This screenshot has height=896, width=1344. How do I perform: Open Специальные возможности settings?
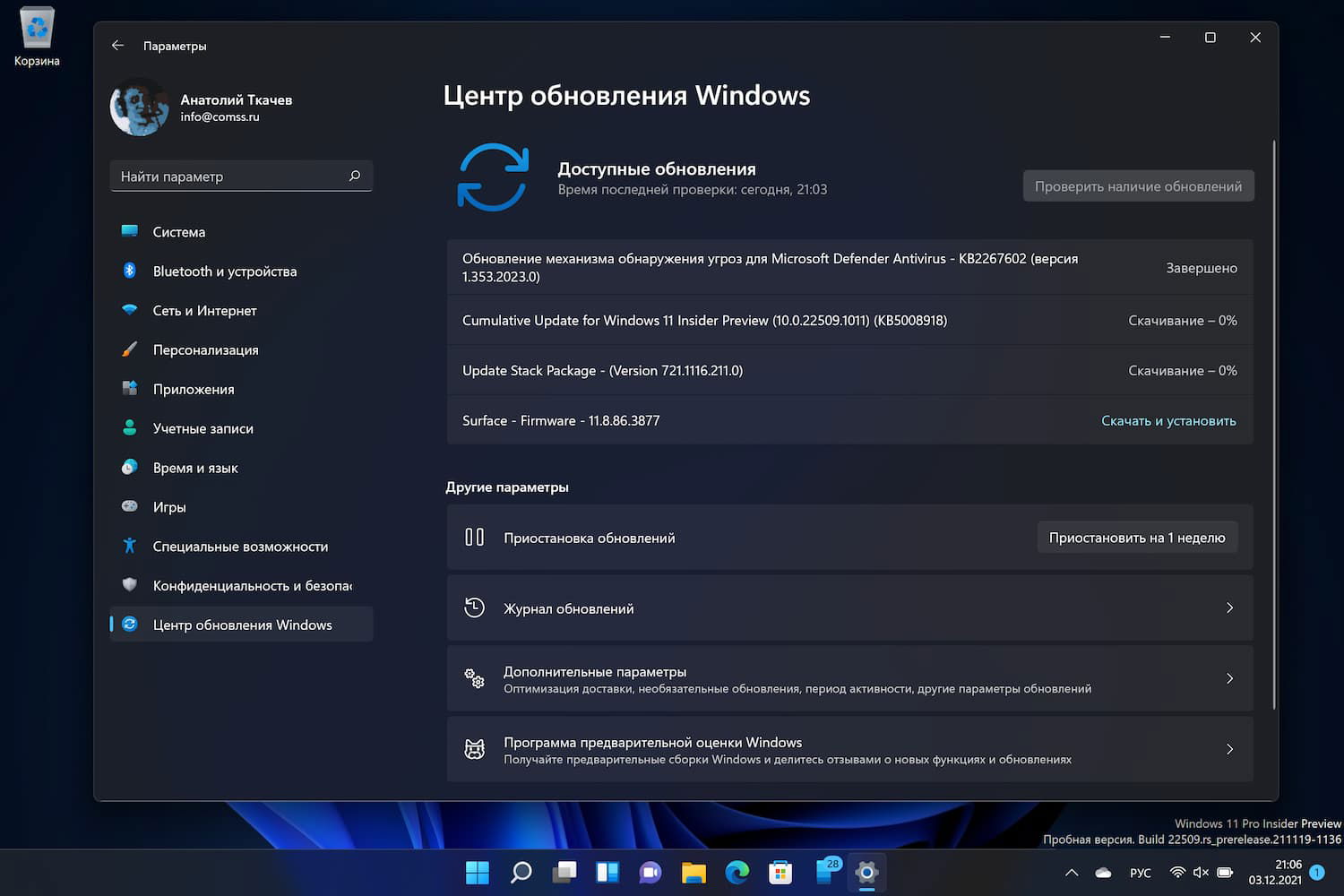point(237,546)
